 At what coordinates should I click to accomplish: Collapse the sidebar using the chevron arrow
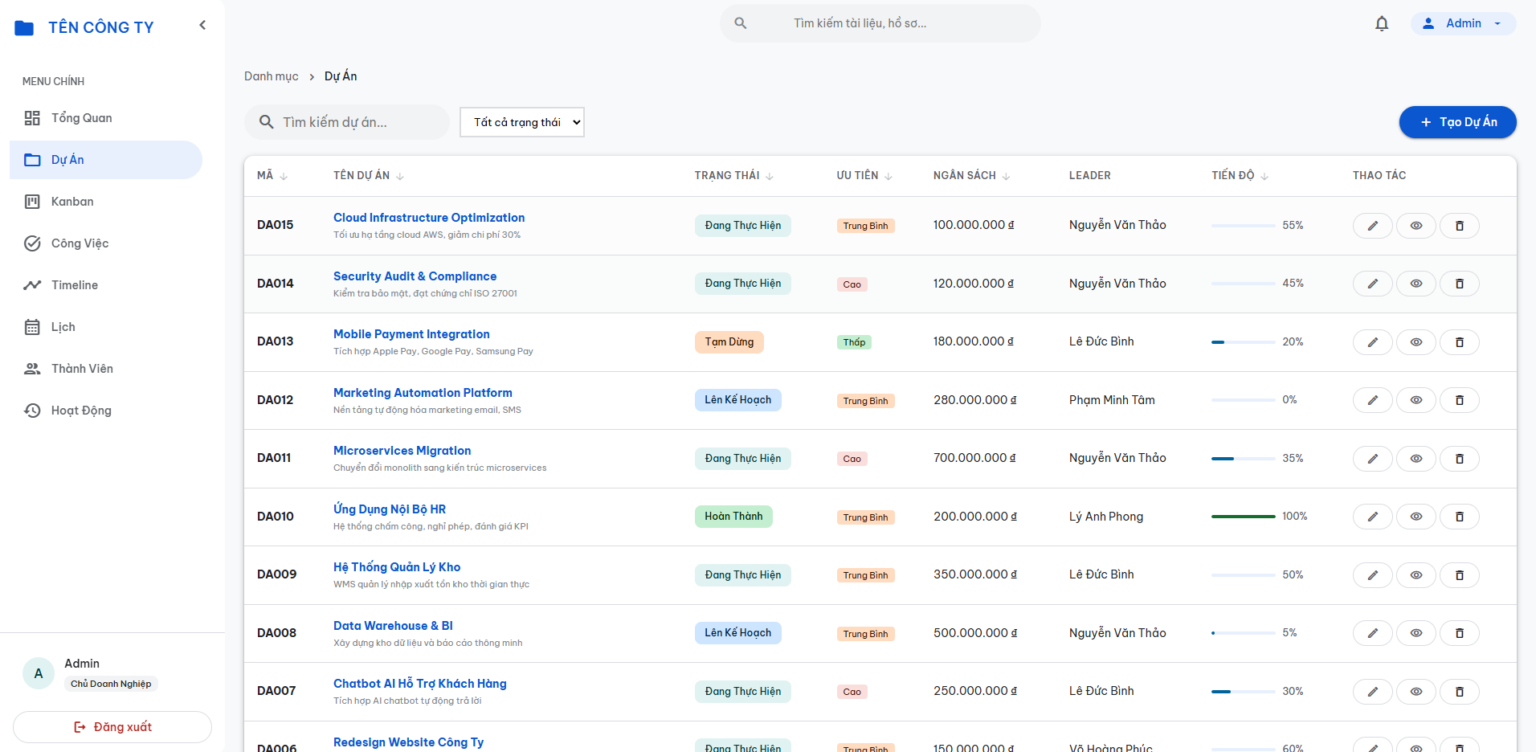pos(202,25)
